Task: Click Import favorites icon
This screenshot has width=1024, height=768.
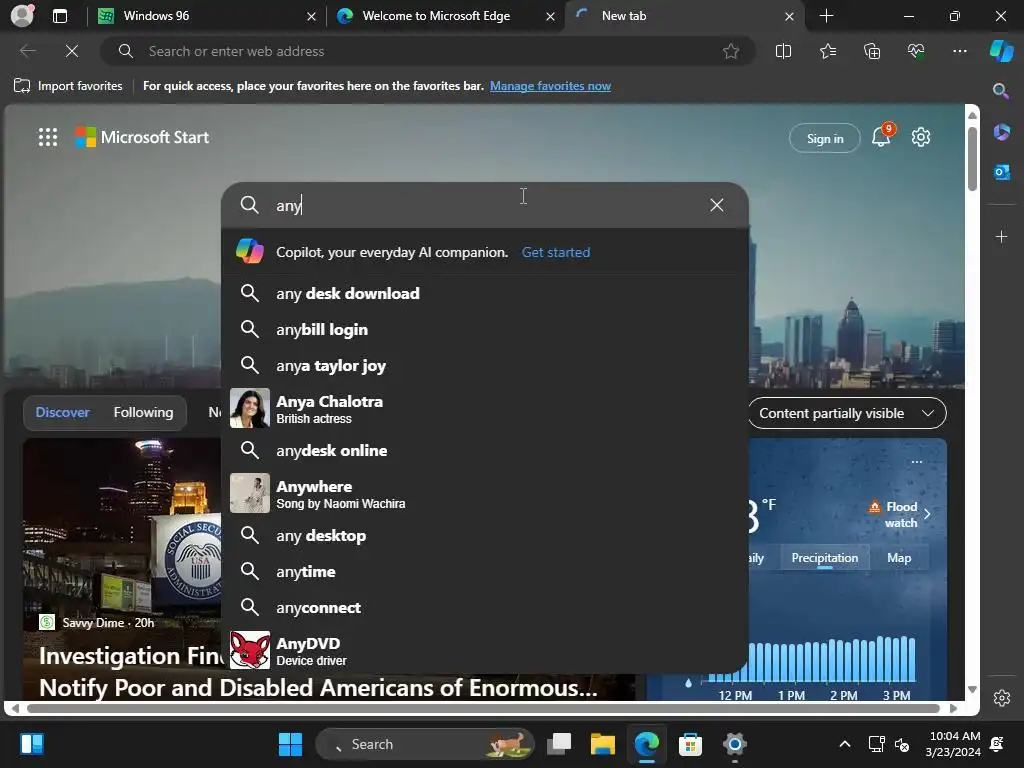Action: (22, 86)
